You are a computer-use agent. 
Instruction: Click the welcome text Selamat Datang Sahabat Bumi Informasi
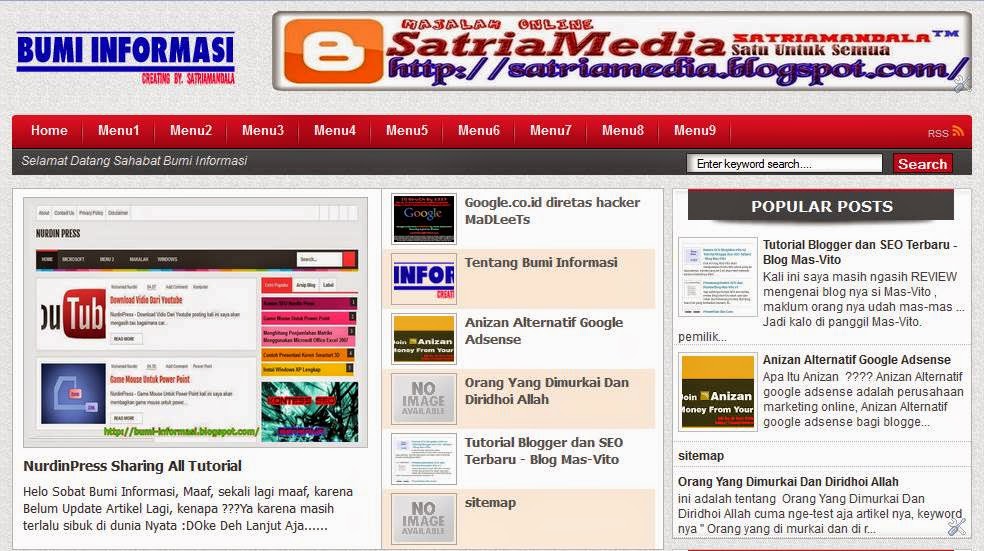point(134,161)
